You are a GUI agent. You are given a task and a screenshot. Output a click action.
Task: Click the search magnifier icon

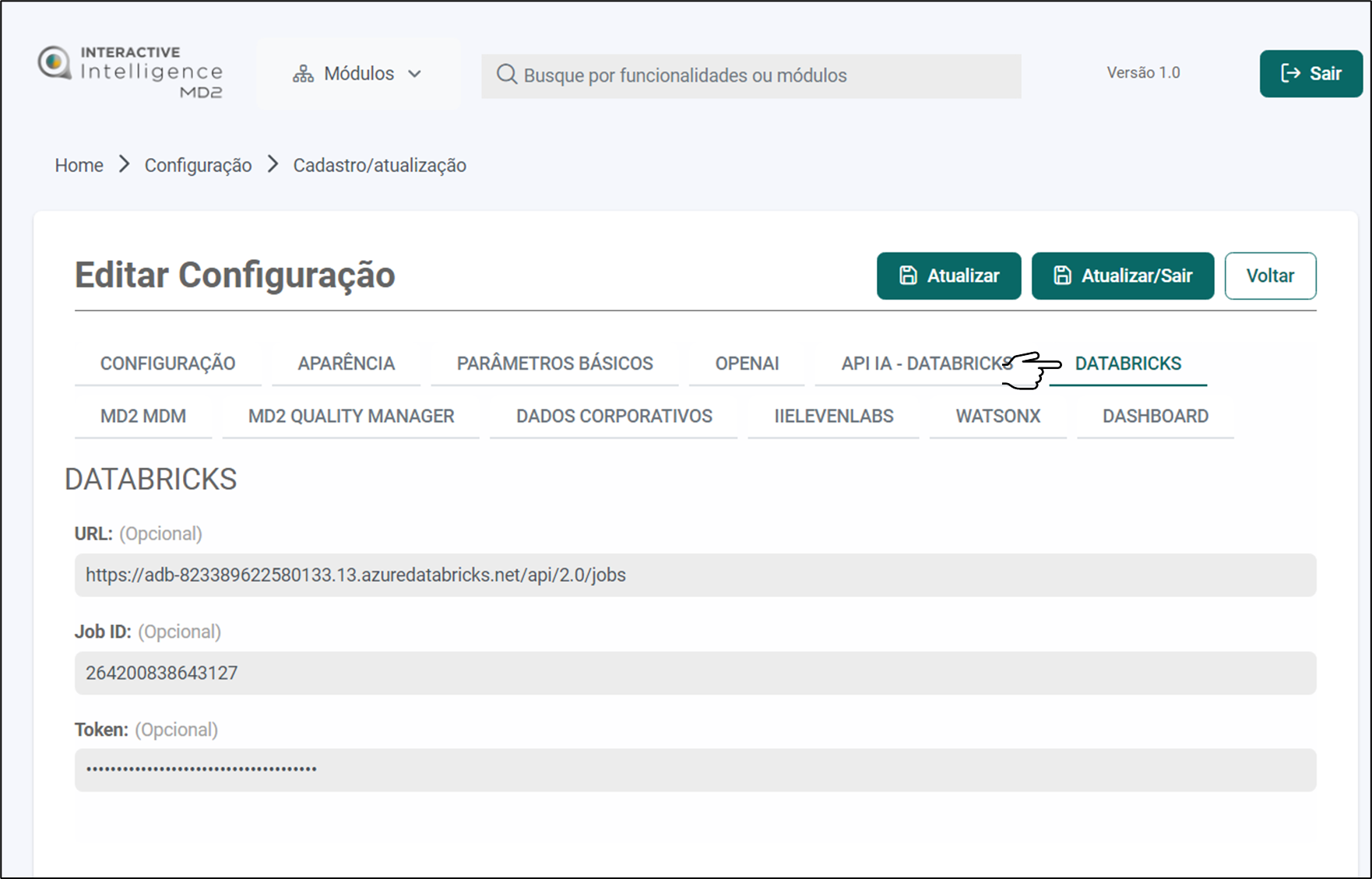pyautogui.click(x=506, y=75)
